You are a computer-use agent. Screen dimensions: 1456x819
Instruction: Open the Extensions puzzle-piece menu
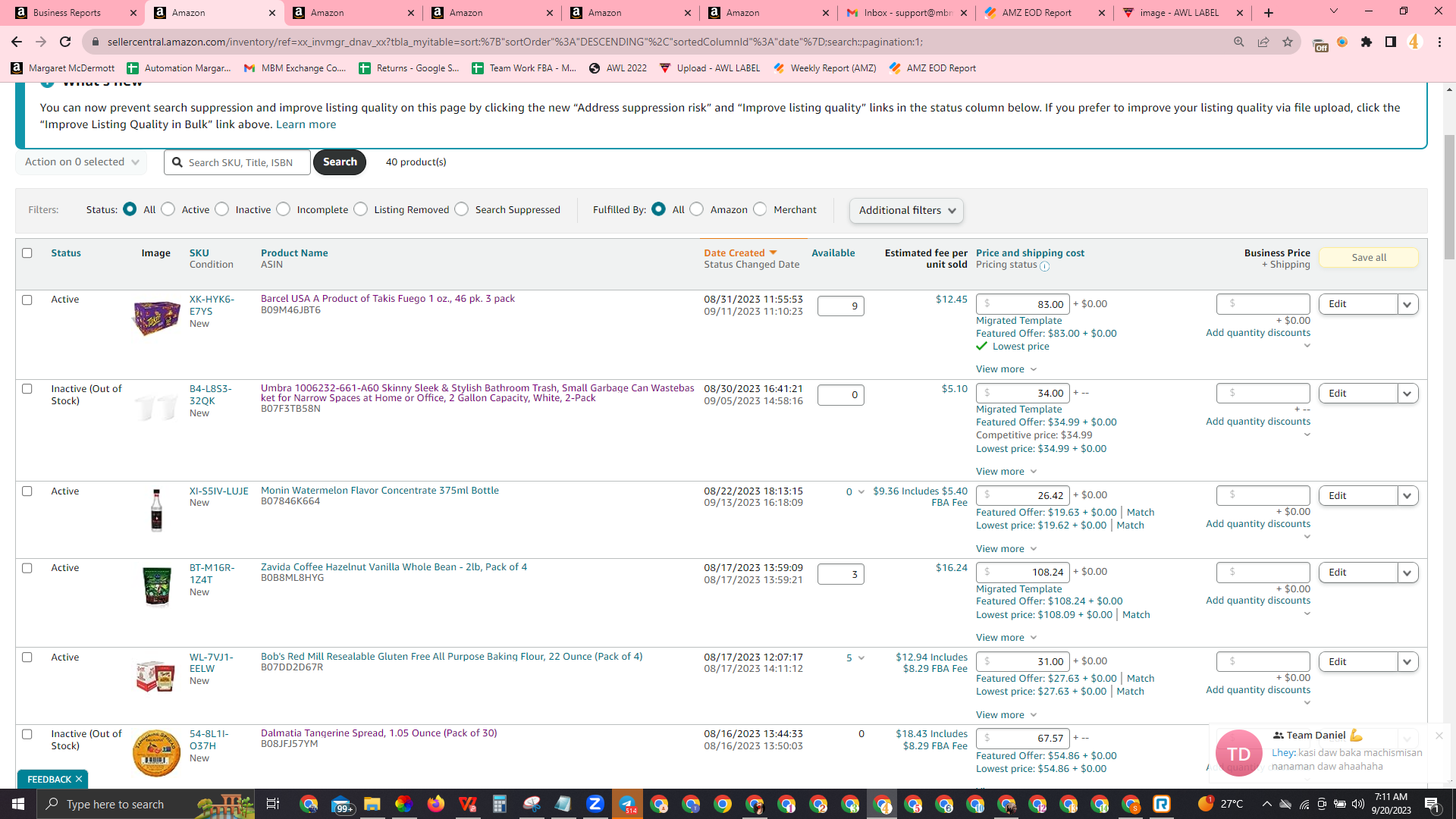click(x=1367, y=42)
